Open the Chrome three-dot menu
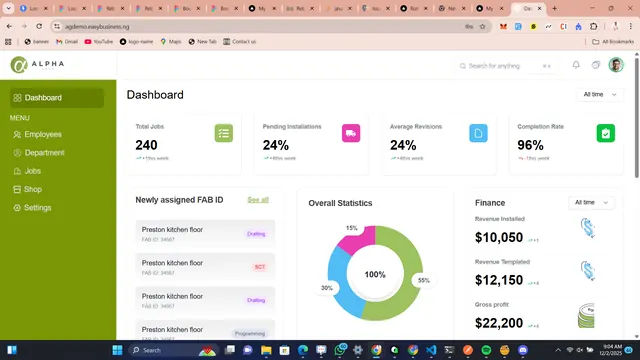Viewport: 640px width, 360px height. (631, 27)
